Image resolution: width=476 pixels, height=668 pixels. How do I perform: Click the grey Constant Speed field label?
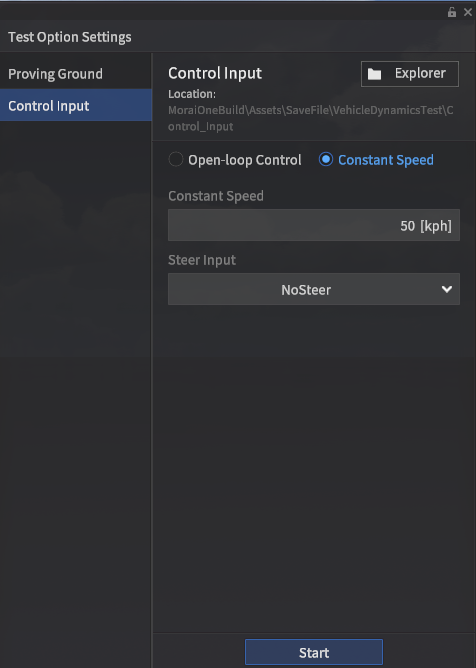(216, 196)
